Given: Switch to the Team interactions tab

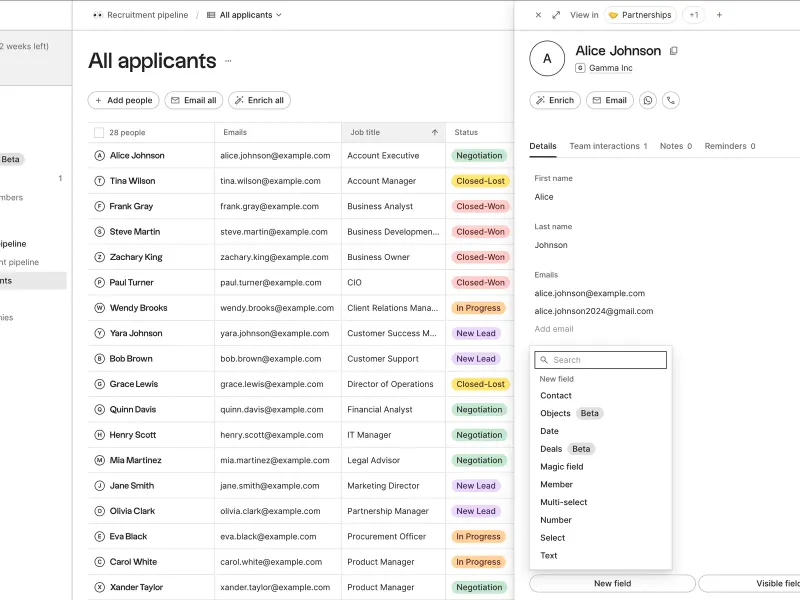Looking at the screenshot, I should click(608, 146).
